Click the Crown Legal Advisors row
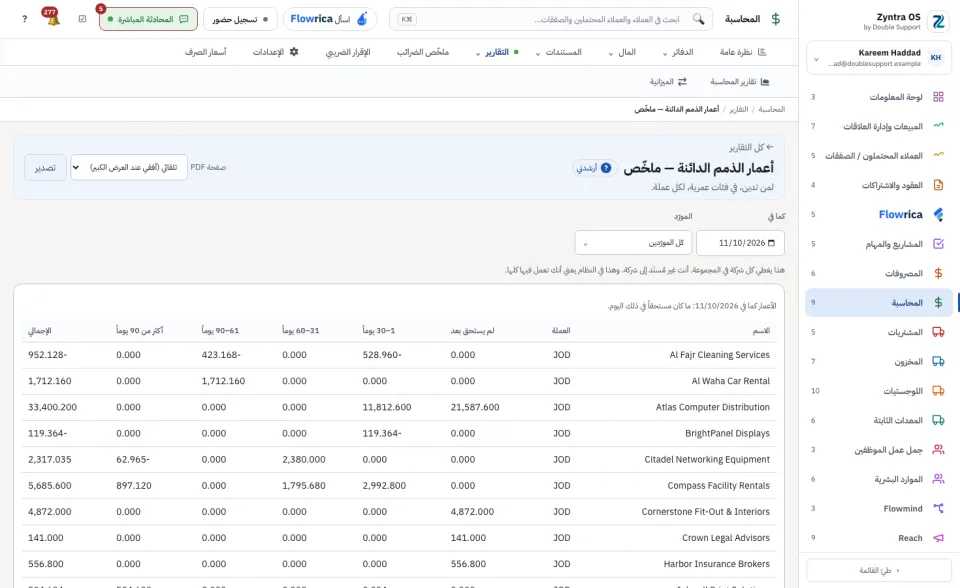The image size is (960, 588). pos(399,538)
